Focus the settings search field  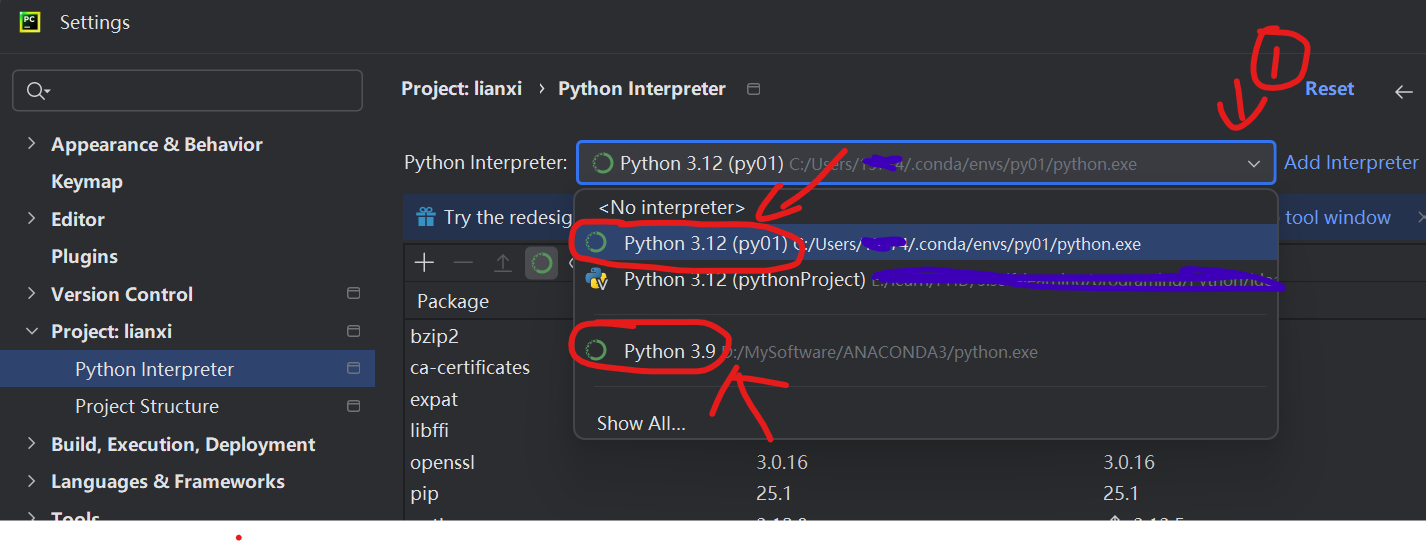(187, 91)
